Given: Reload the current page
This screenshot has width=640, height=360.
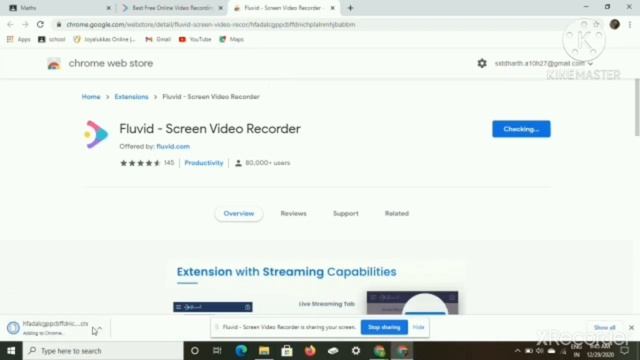Looking at the screenshot, I should point(40,24).
